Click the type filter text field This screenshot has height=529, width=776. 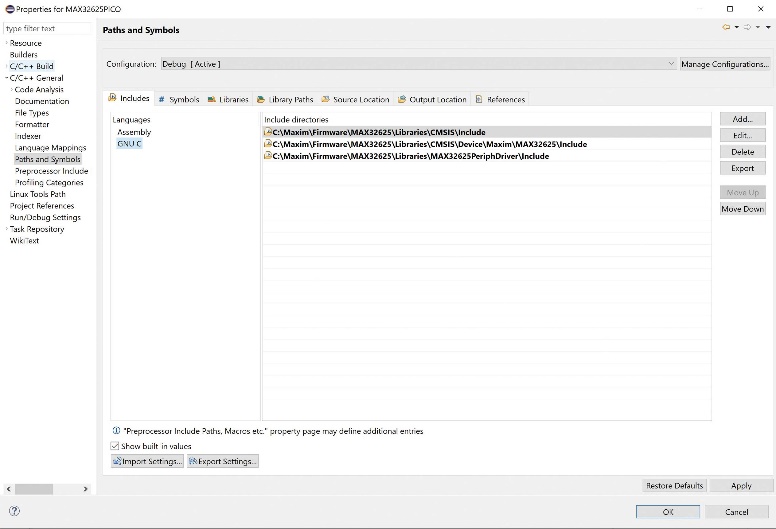click(x=45, y=29)
